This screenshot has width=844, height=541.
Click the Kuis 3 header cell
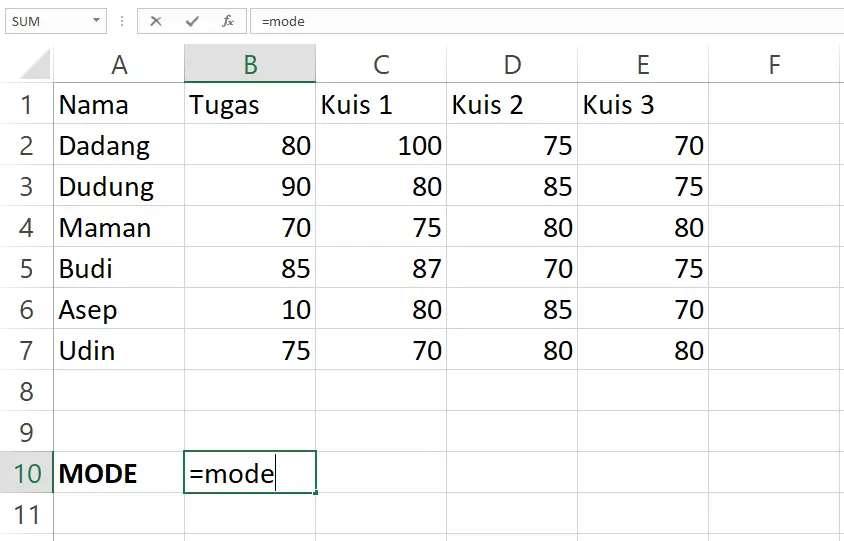(x=643, y=104)
